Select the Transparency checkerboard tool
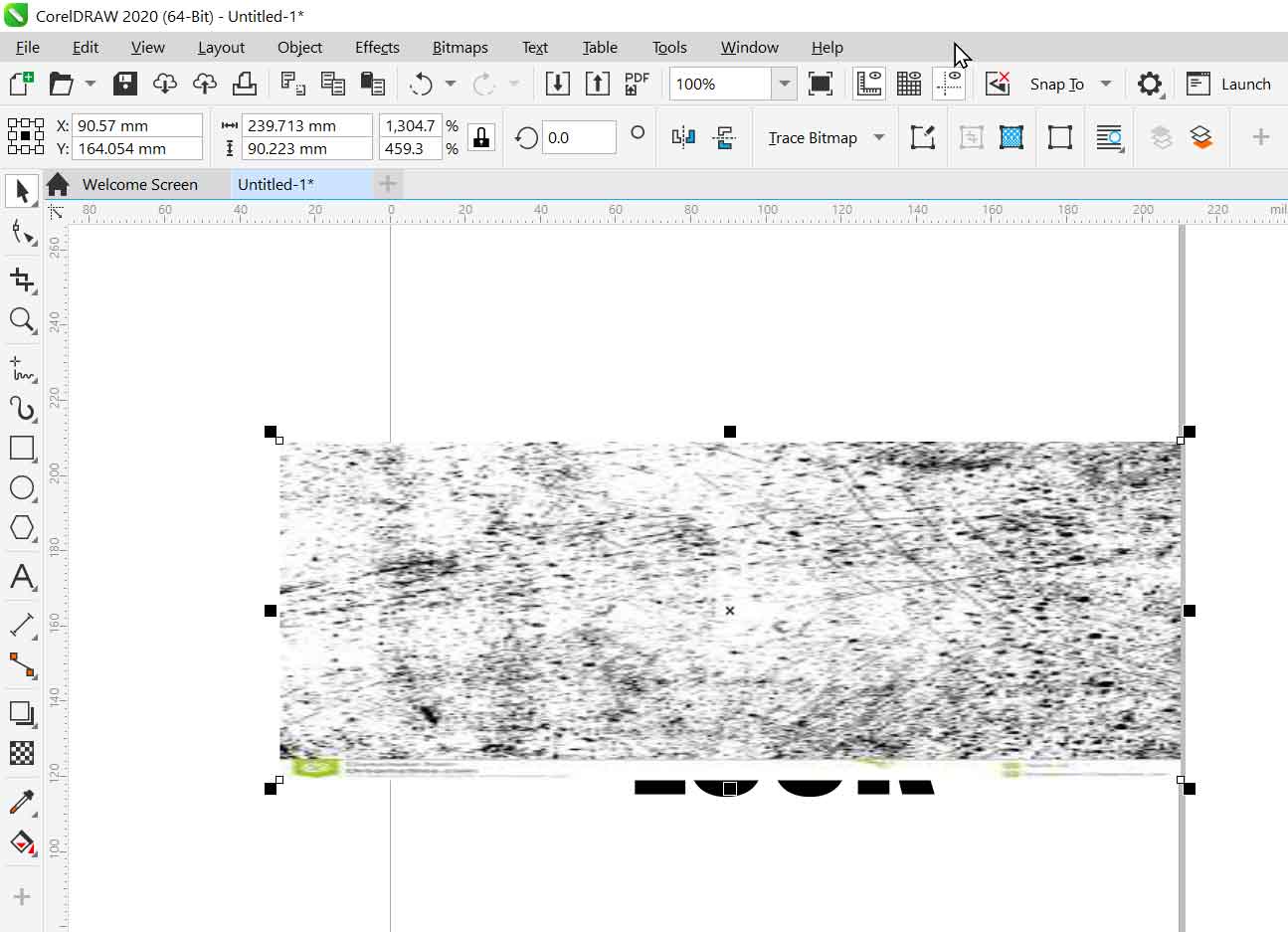This screenshot has height=932, width=1288. coord(22,753)
